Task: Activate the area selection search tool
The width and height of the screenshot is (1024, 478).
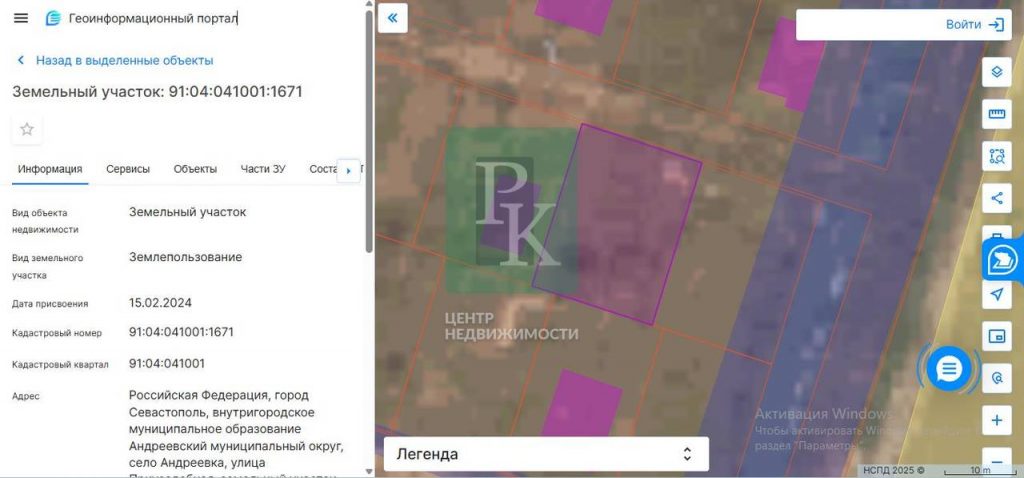Action: (x=996, y=156)
